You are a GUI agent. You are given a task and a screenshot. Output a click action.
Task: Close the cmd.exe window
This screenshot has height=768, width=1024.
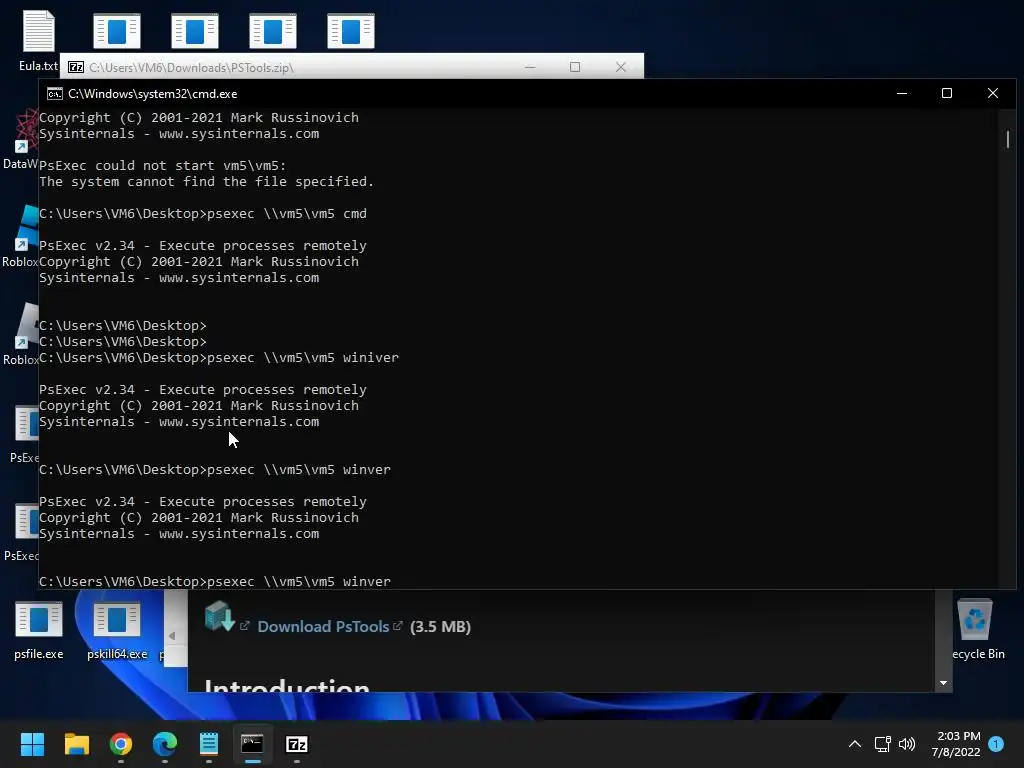coord(993,93)
